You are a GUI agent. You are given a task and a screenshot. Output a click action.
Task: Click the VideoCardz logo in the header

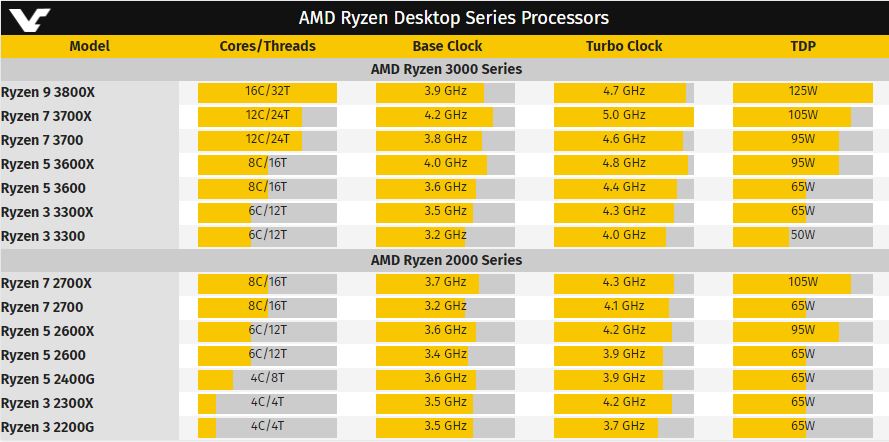point(29,19)
